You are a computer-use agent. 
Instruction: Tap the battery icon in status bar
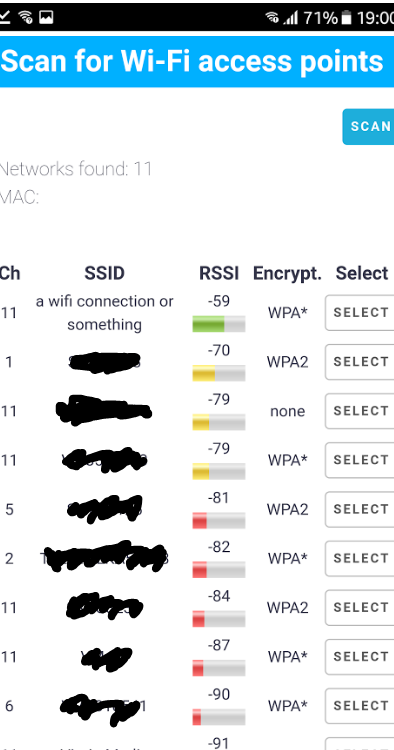pos(347,18)
